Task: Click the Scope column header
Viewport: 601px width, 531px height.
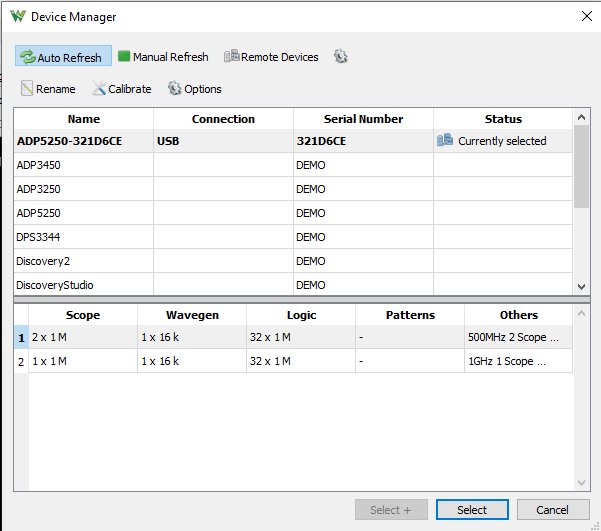Action: (x=83, y=315)
